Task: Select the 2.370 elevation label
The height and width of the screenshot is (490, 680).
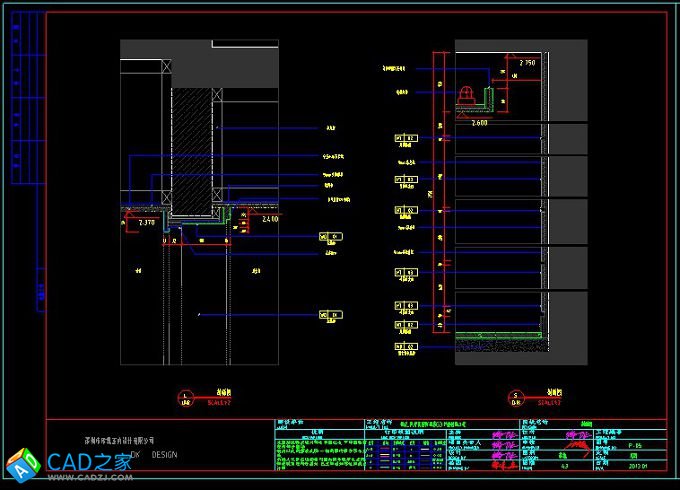Action: click(x=148, y=222)
